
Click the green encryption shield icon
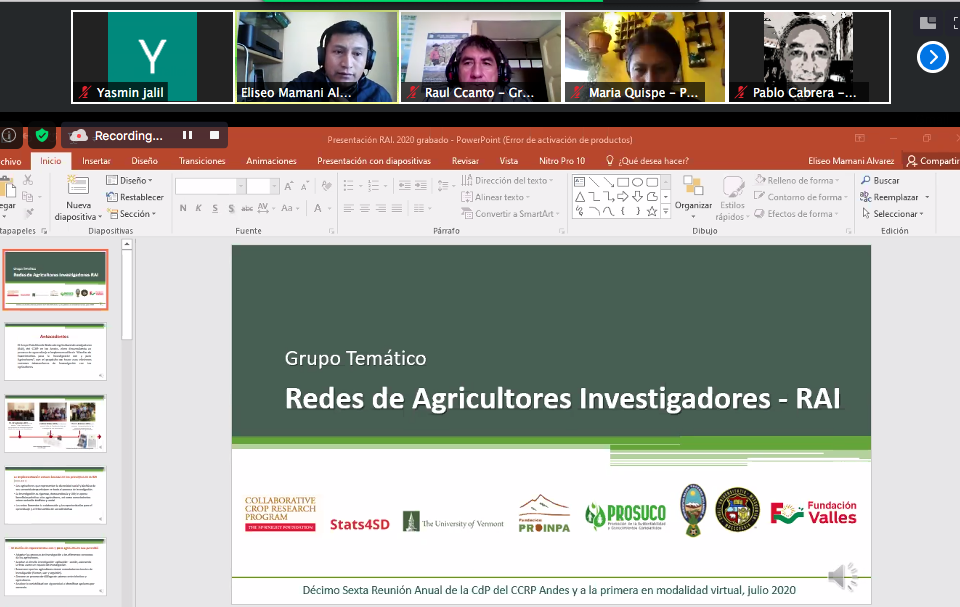41,135
